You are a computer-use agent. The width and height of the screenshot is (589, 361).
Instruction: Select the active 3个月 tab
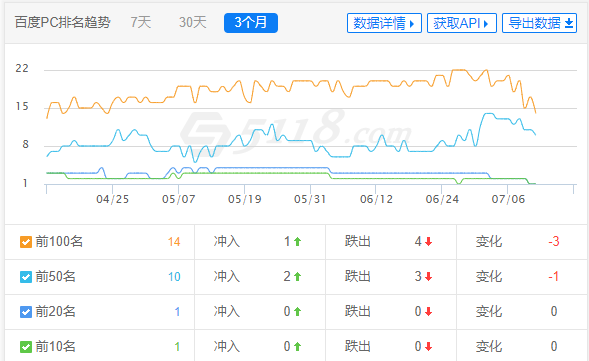point(251,23)
